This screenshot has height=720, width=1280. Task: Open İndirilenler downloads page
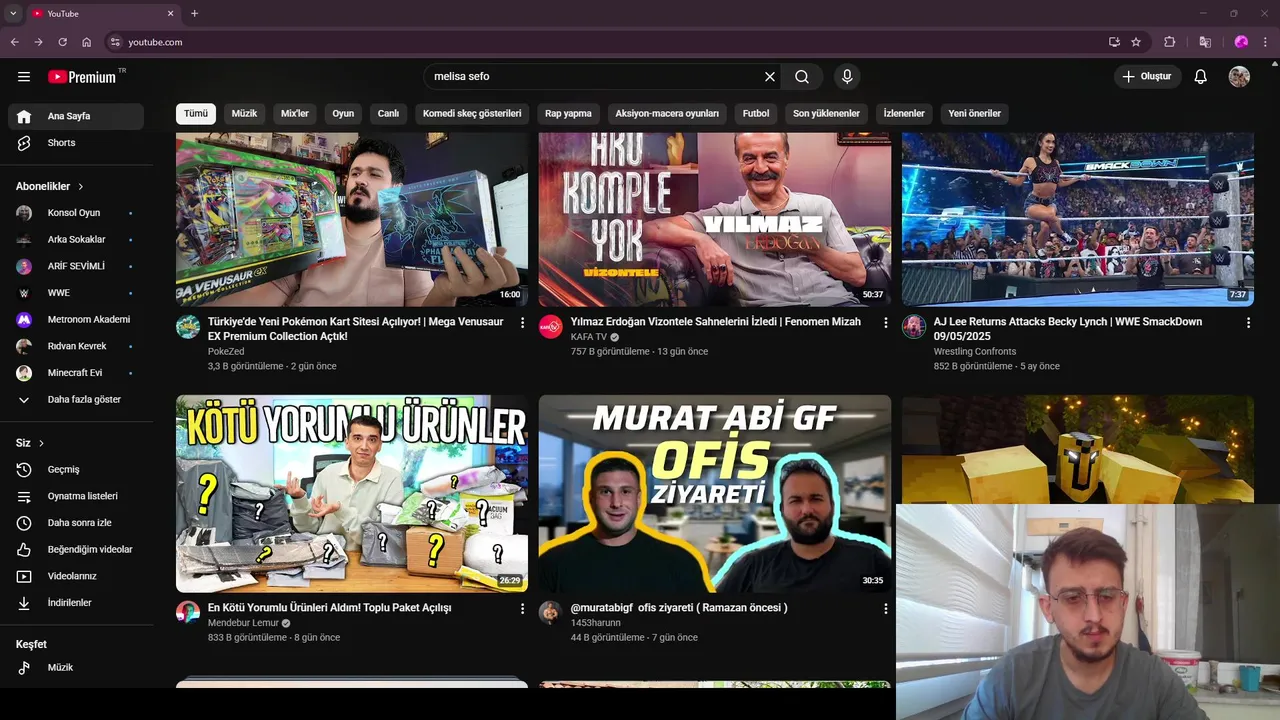tap(76, 603)
